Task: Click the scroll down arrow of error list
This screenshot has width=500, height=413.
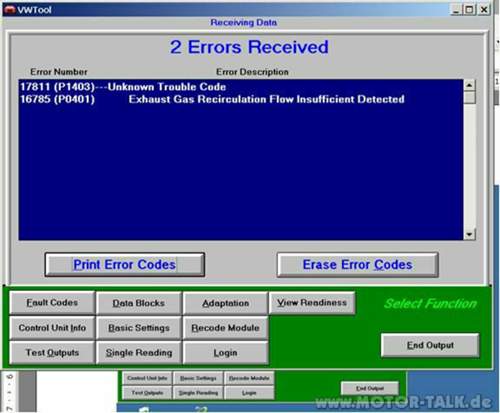Action: 469,234
